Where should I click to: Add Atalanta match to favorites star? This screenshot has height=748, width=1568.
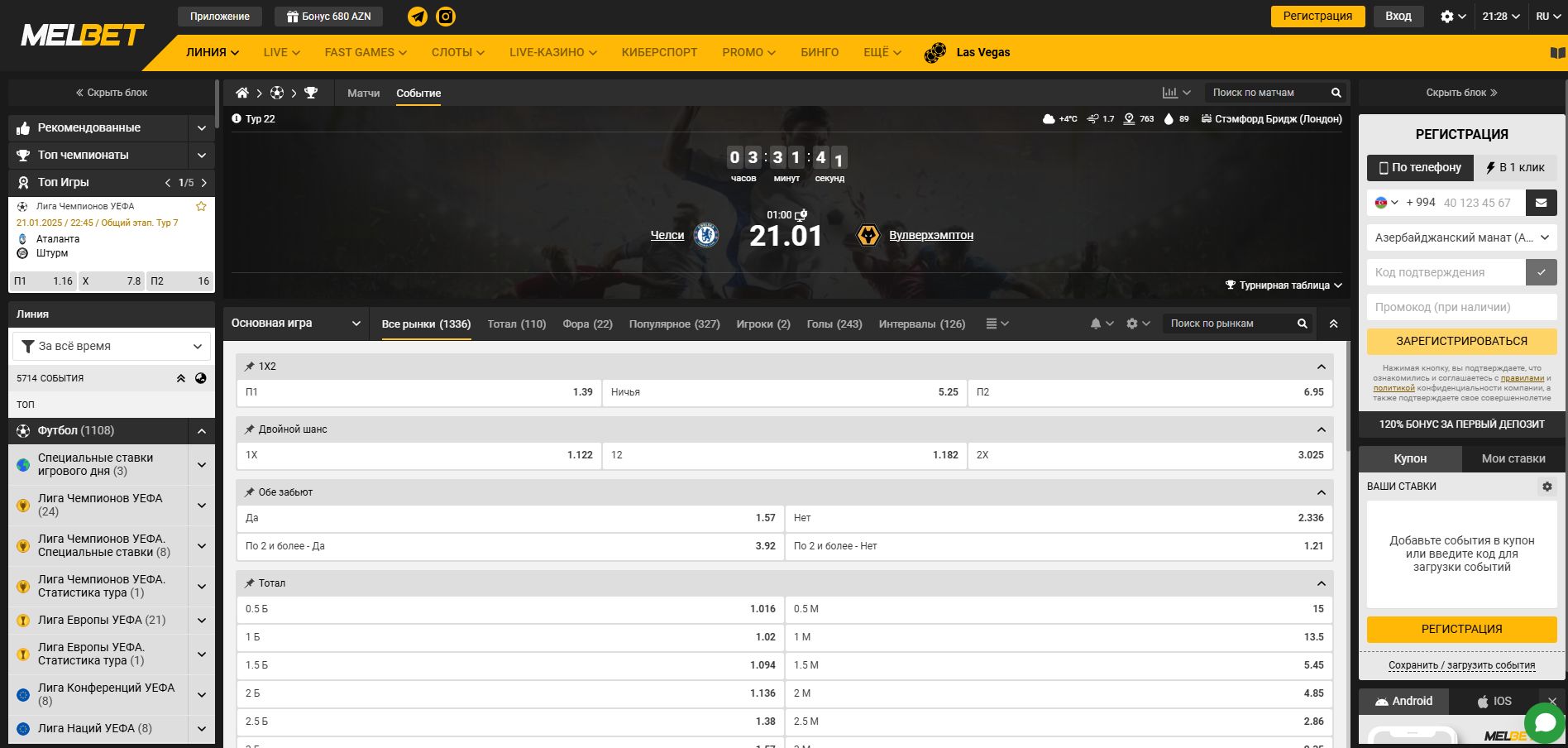tap(201, 206)
